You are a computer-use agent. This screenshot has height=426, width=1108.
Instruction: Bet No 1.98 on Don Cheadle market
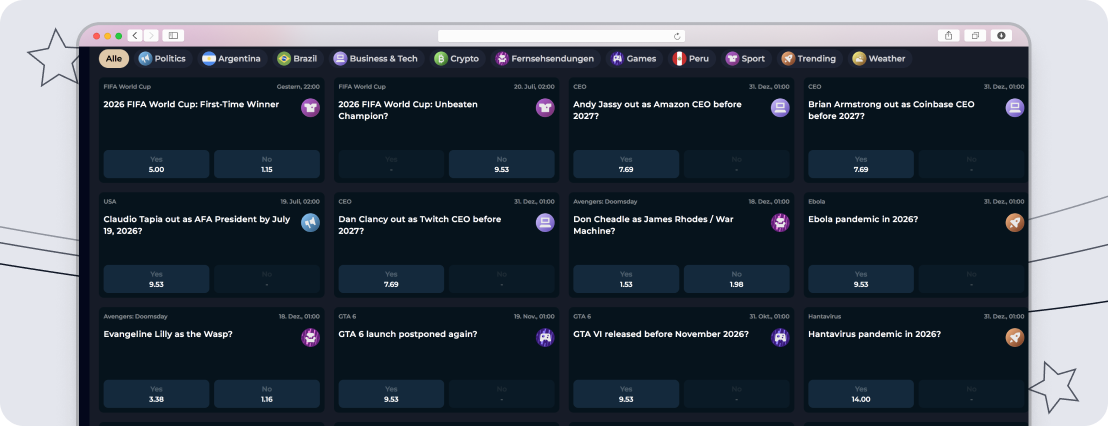tap(736, 279)
